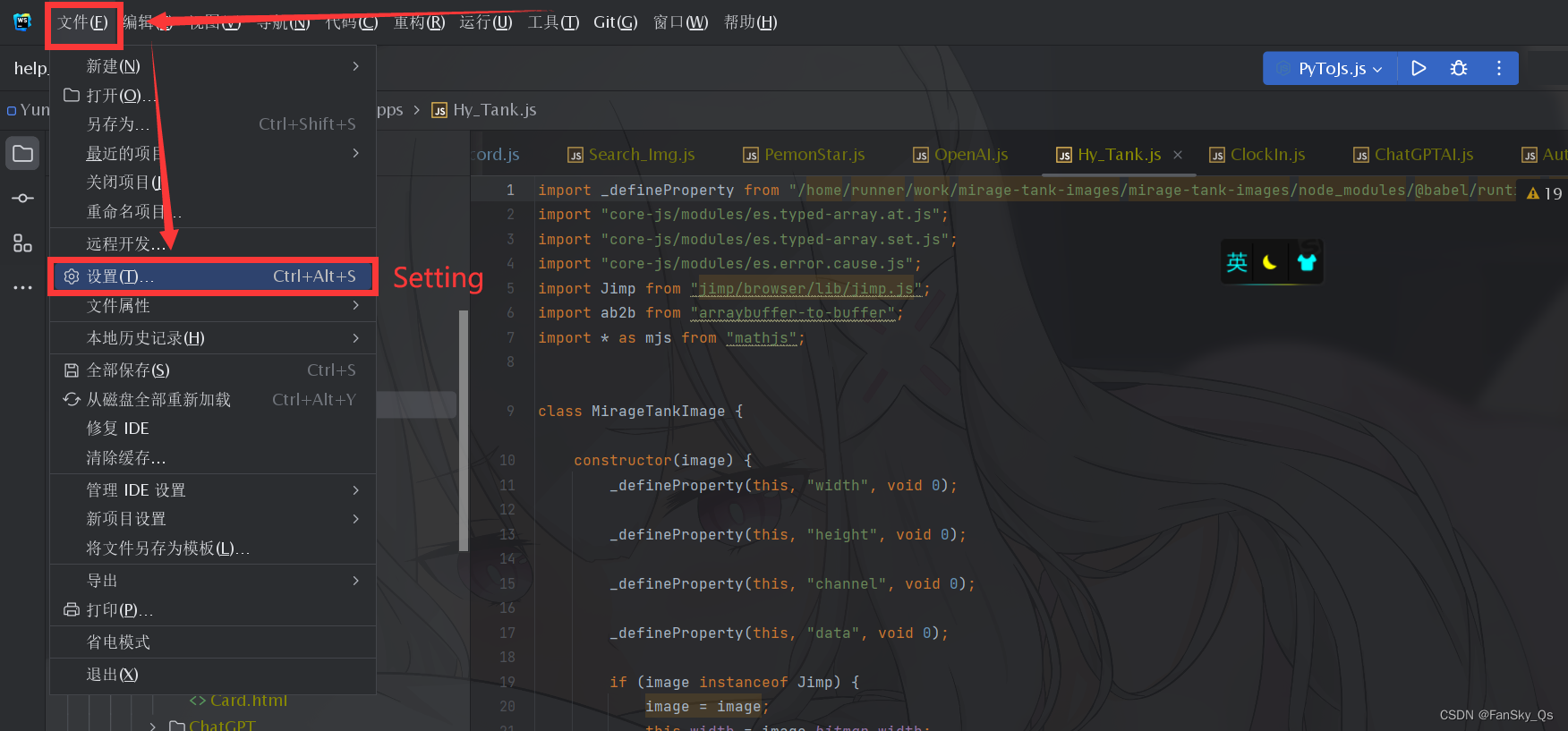Screen dimensions: 1568x731
Task: Toggle the moon night-mode icon
Action: 1269,262
